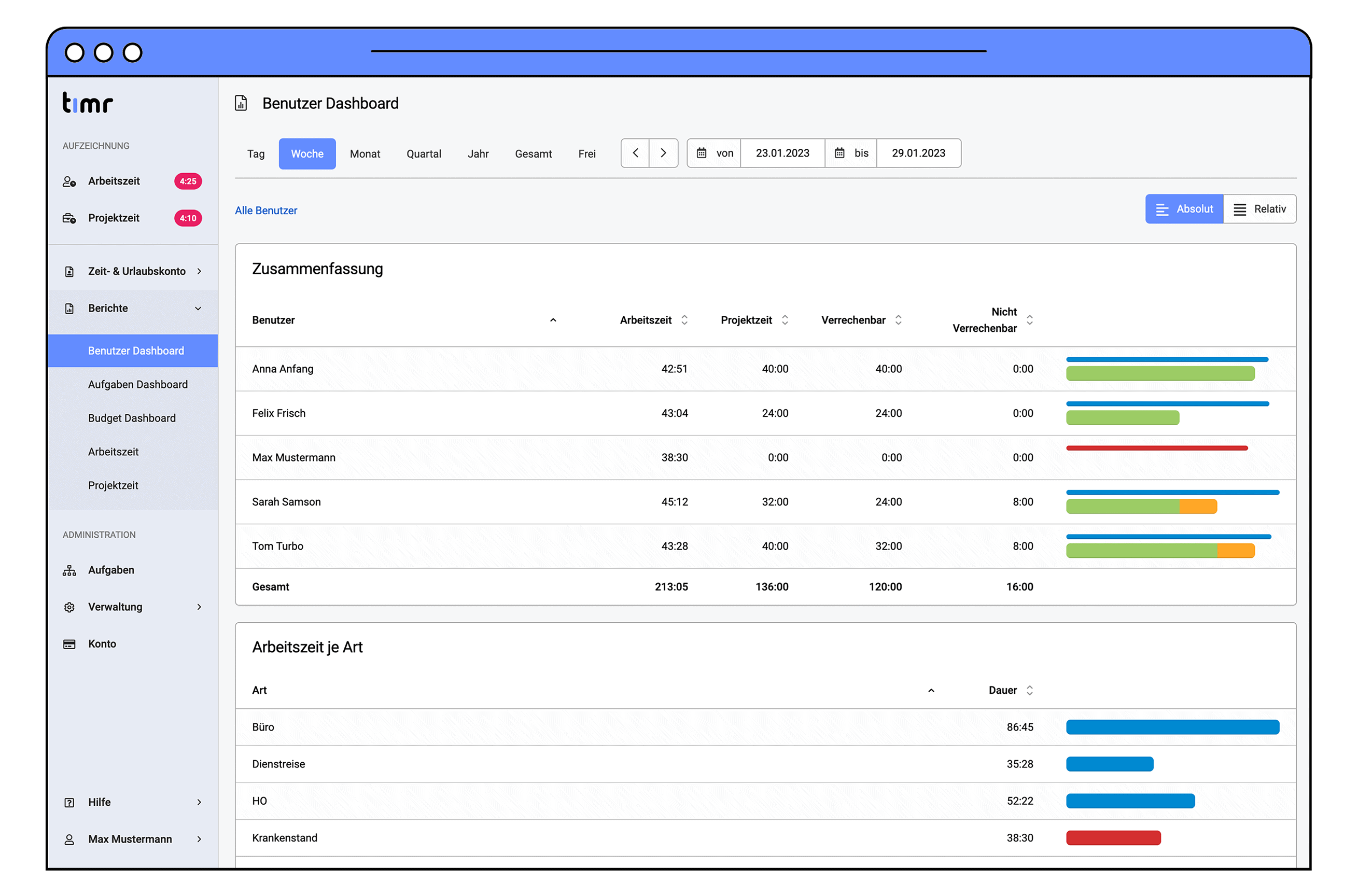Viewport: 1372px width, 896px height.
Task: Expand Zeit- & Urlaubskonto menu chevron
Action: 200,272
